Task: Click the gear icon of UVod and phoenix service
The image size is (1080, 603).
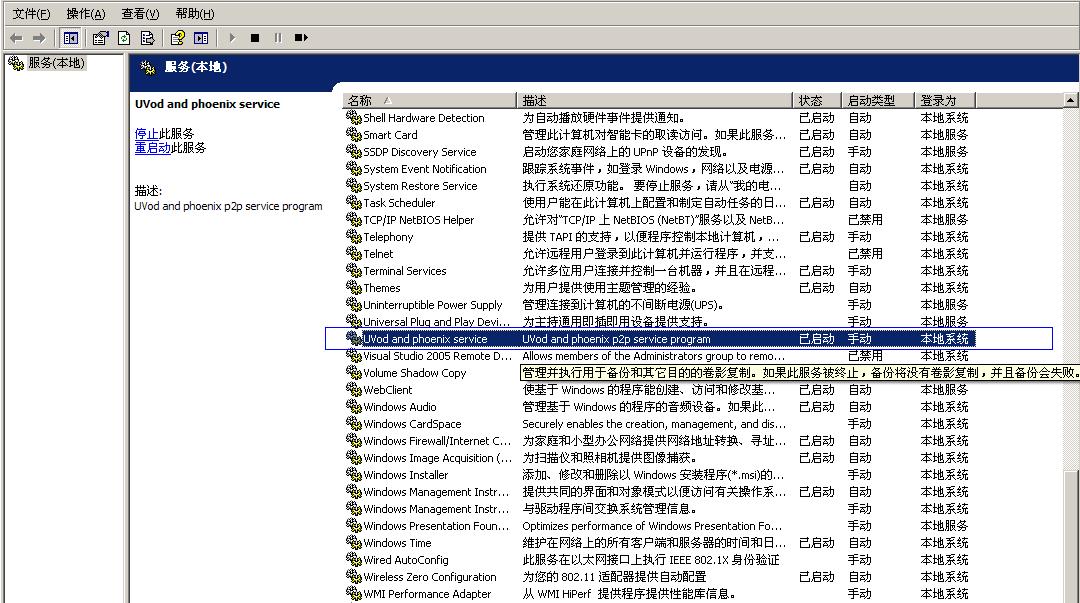Action: [x=353, y=339]
